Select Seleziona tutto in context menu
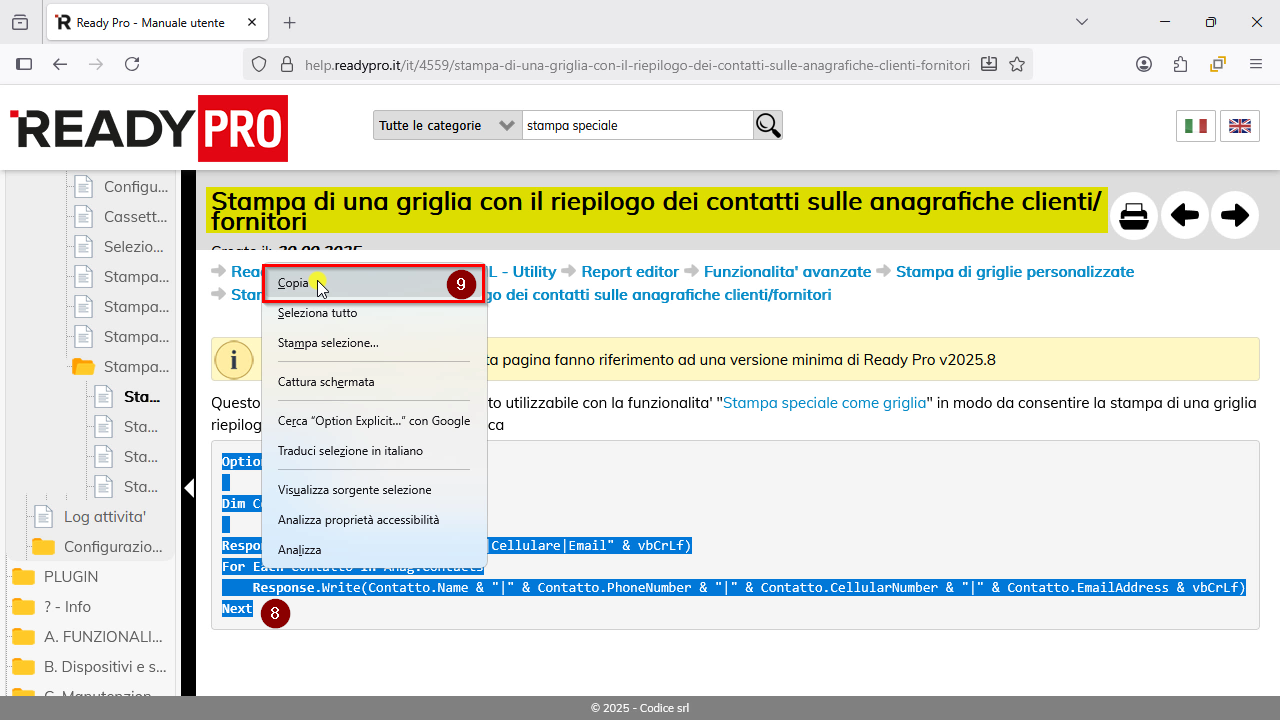Image resolution: width=1280 pixels, height=720 pixels. click(x=317, y=313)
